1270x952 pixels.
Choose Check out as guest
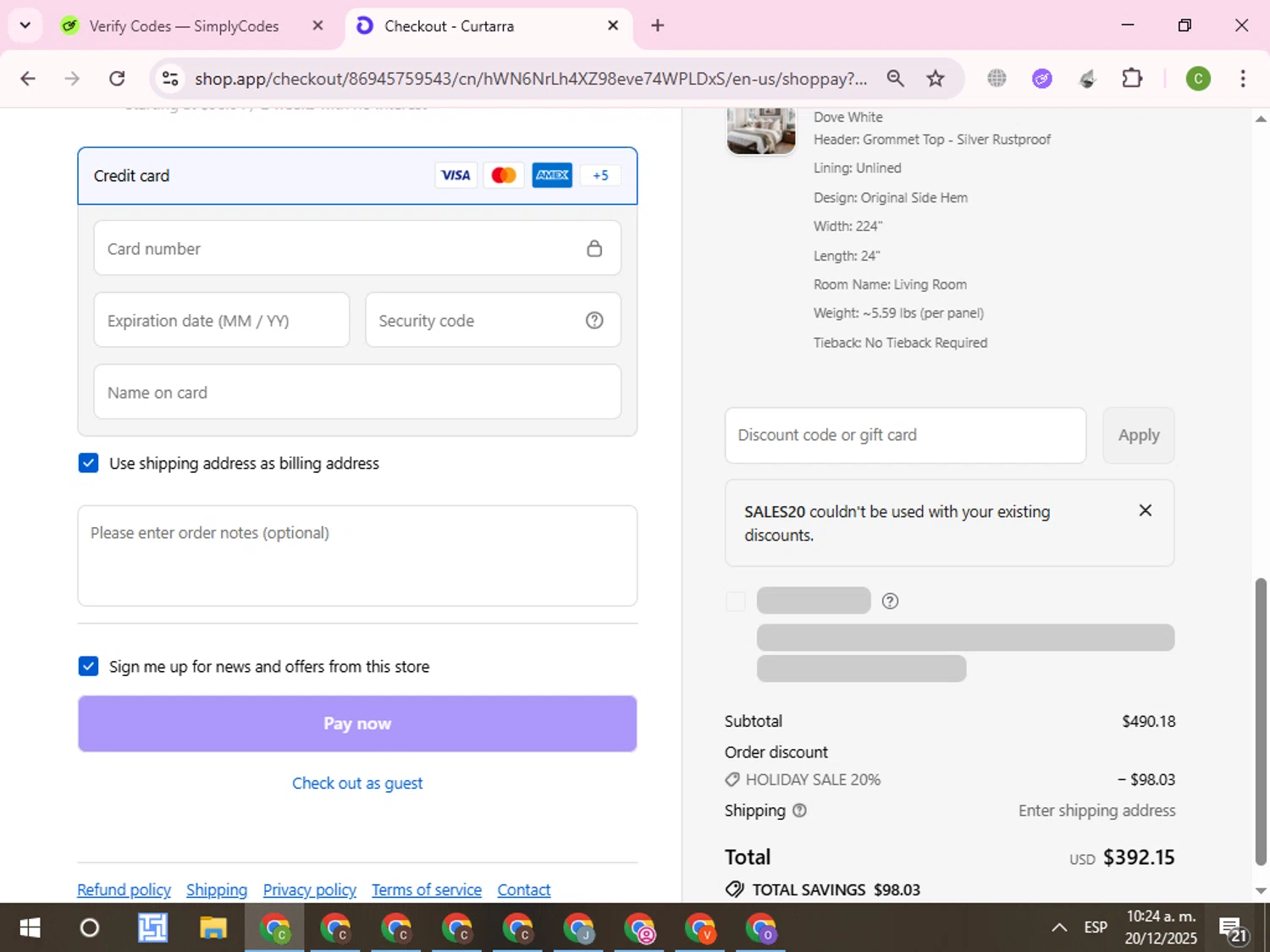tap(357, 784)
